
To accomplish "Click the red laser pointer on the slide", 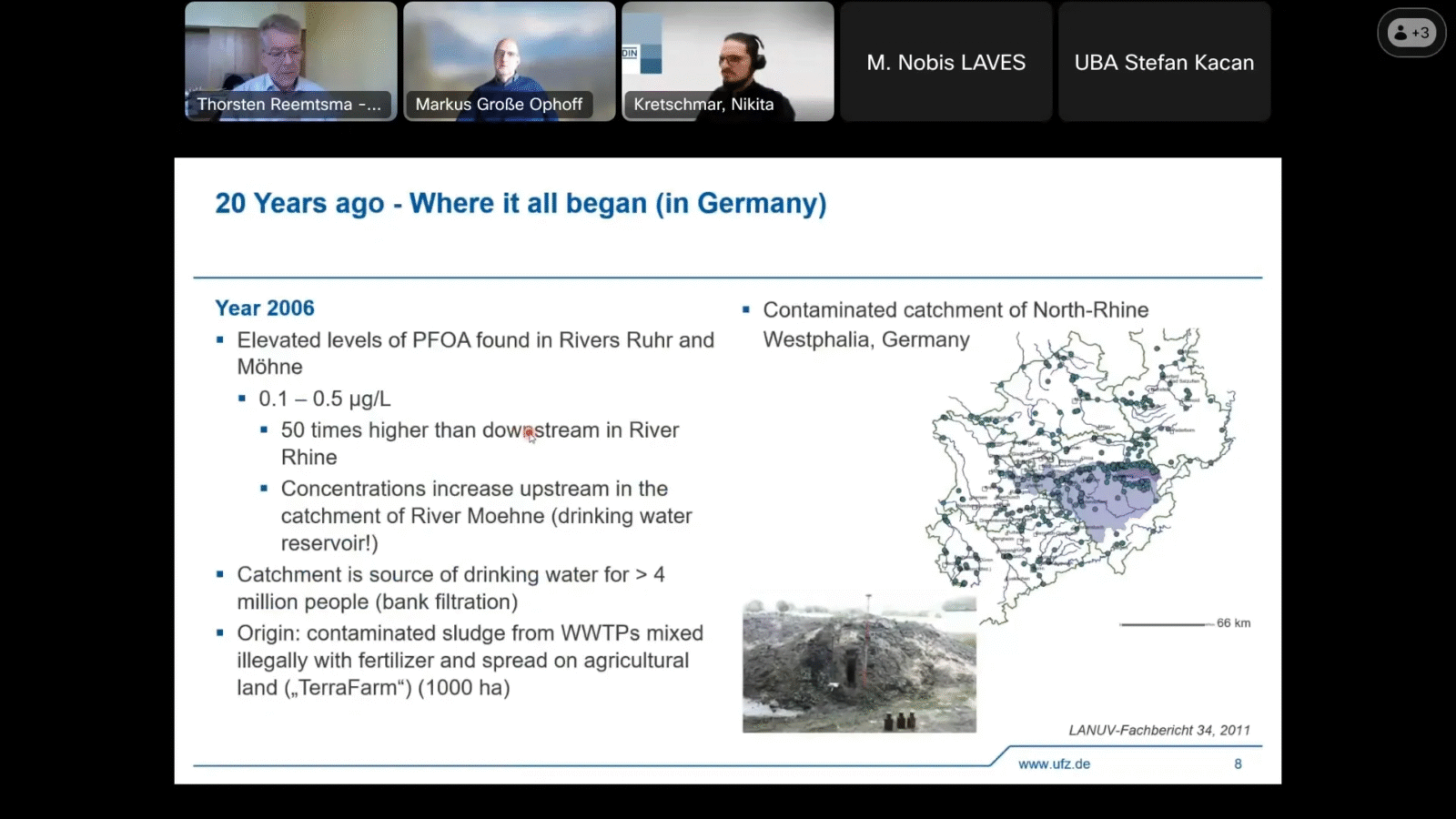I will (x=530, y=433).
